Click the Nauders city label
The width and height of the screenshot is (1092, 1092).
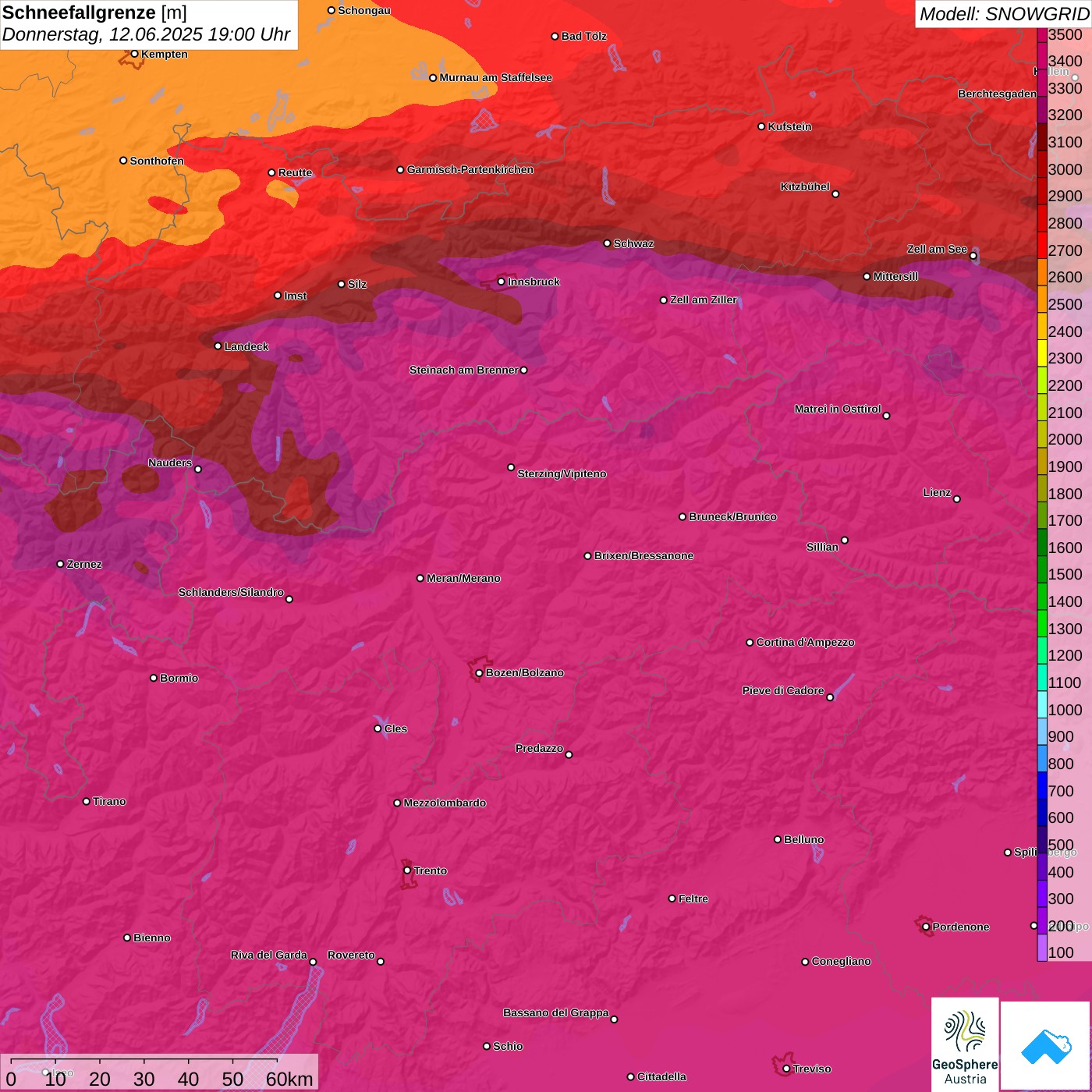click(x=170, y=463)
